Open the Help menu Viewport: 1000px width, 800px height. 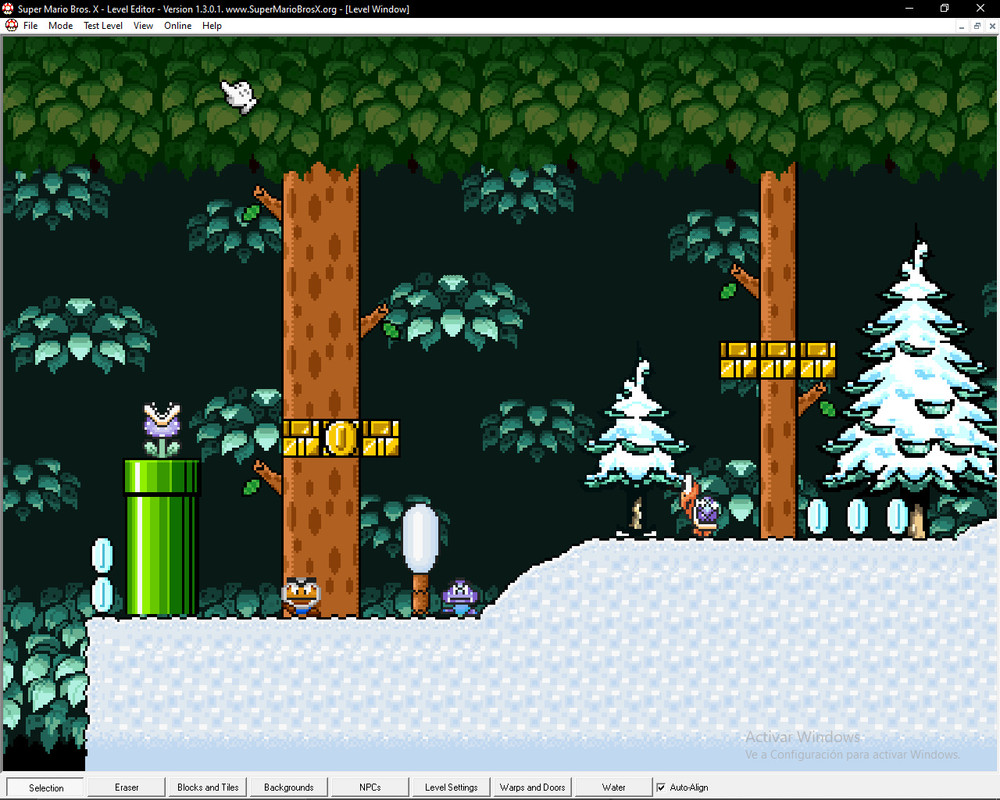click(x=212, y=26)
